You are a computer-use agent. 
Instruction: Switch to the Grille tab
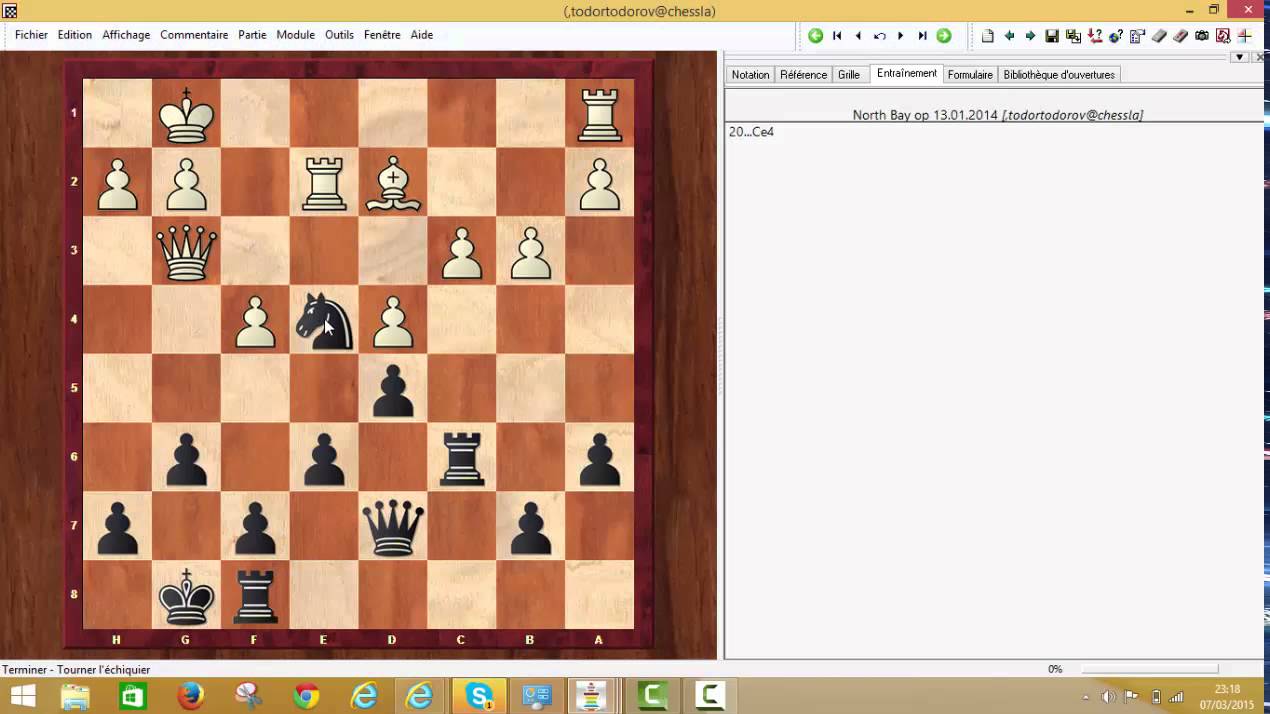849,75
